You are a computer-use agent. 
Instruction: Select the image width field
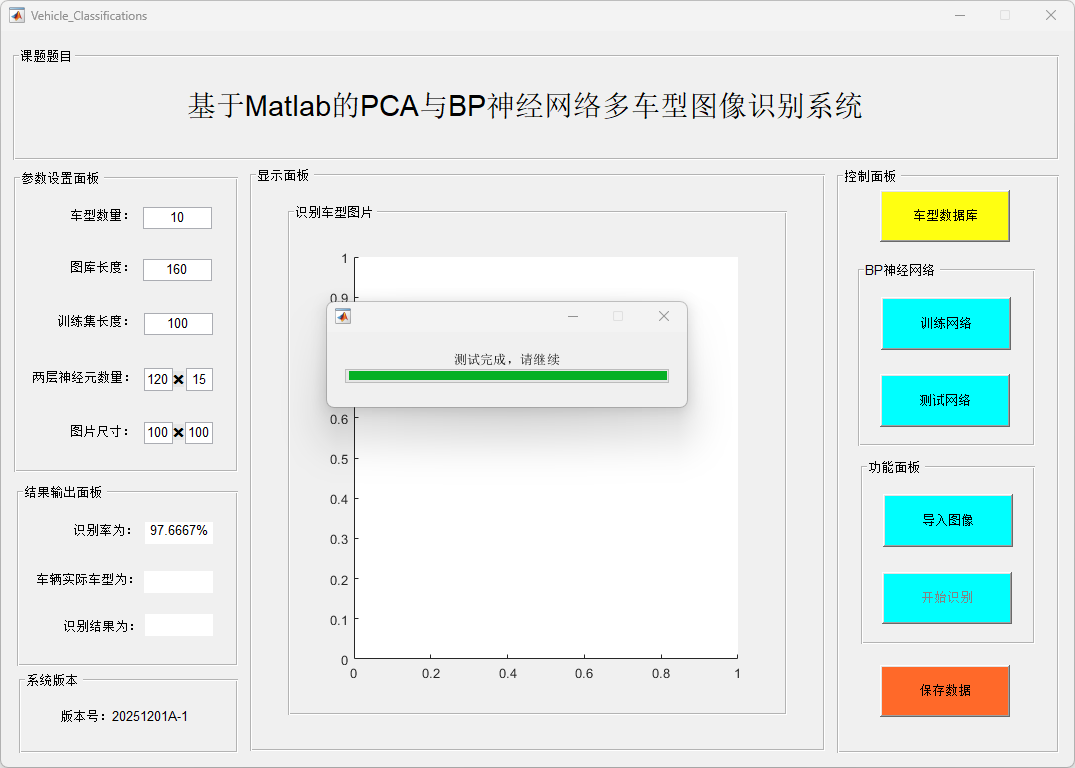tap(157, 433)
